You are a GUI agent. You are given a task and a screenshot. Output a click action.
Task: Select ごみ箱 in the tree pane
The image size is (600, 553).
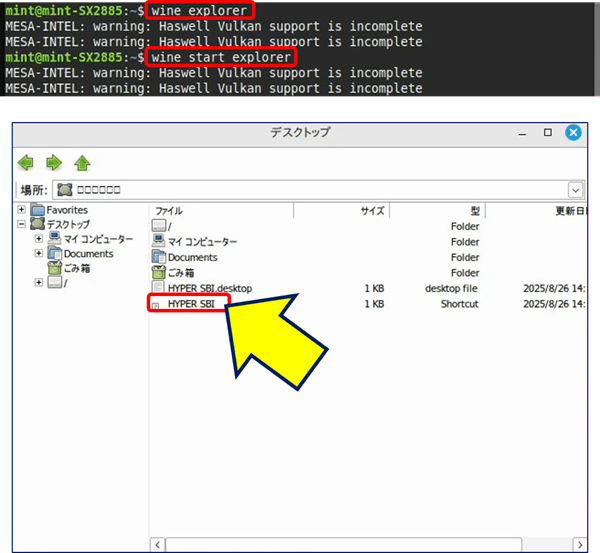[77, 268]
